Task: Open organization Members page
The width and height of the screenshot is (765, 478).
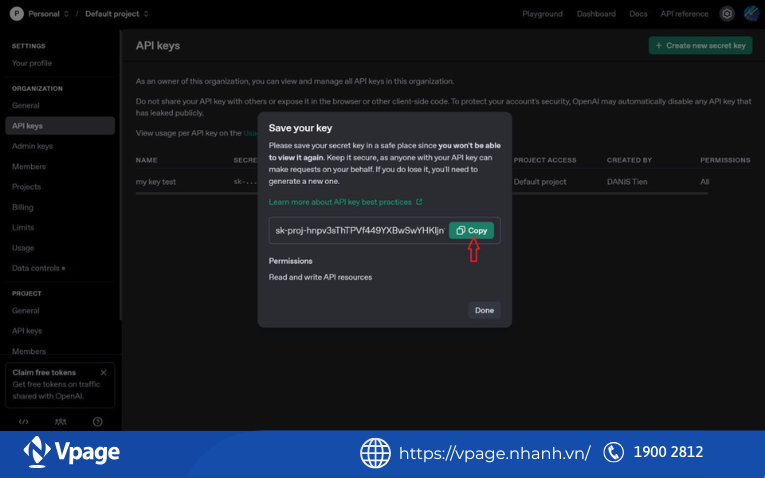Action: 29,166
